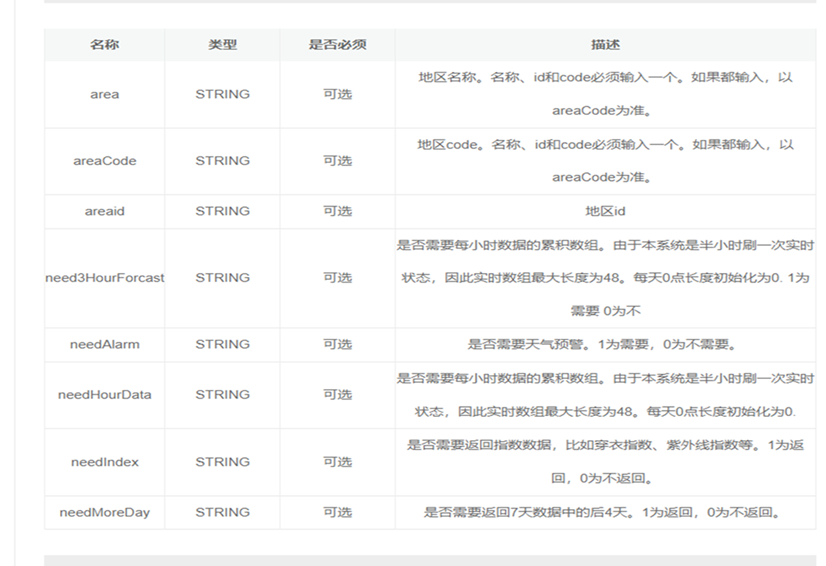Image resolution: width=826 pixels, height=566 pixels.
Task: Click STRING type in the areaid row
Action: pos(222,211)
